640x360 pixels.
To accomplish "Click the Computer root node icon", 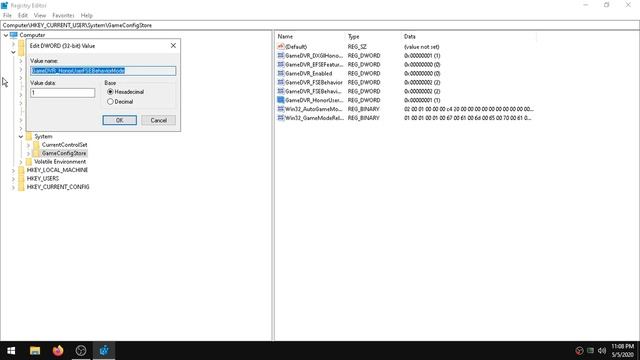I will coord(14,35).
